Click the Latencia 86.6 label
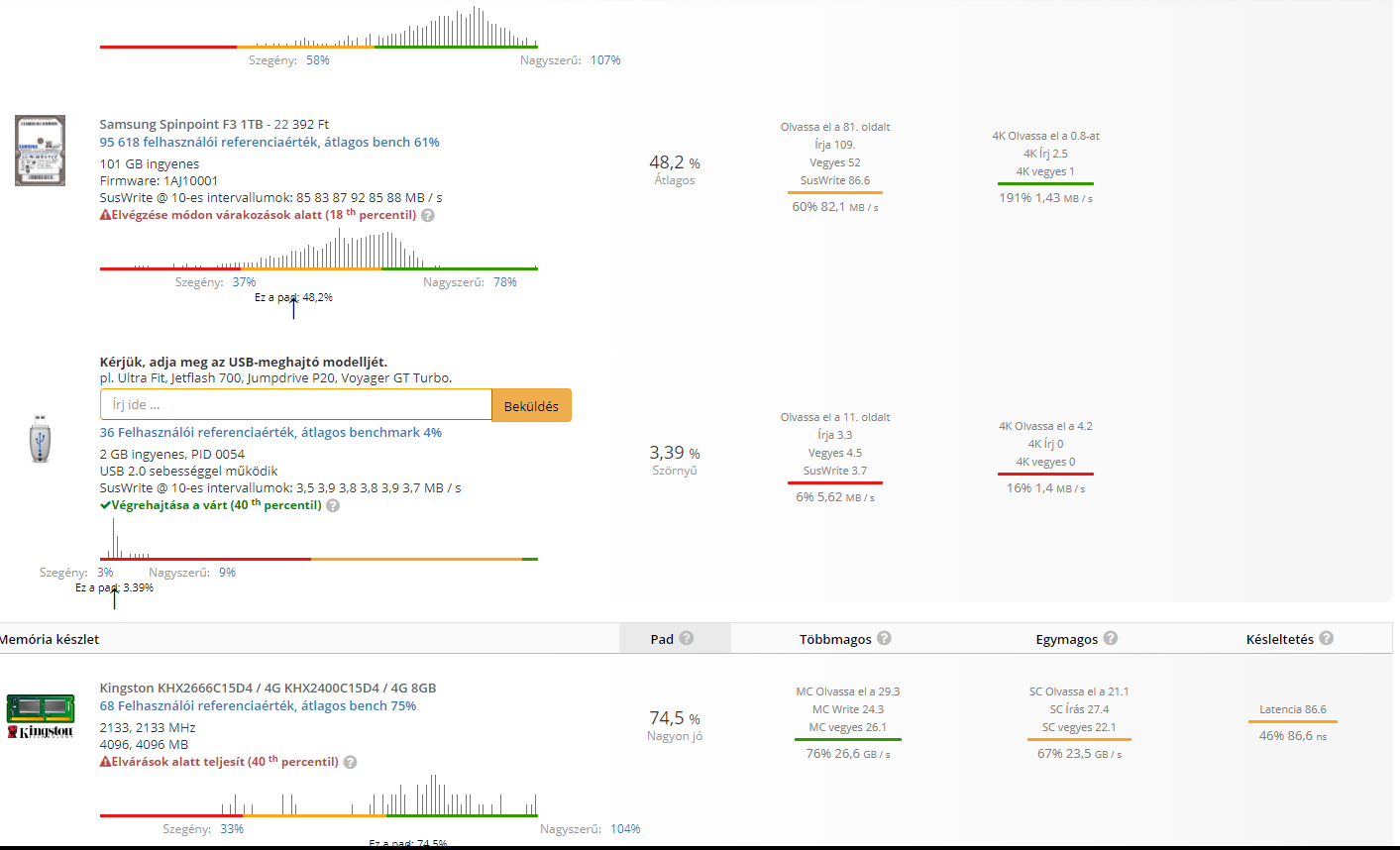Viewport: 1400px width, 850px height. [x=1293, y=709]
